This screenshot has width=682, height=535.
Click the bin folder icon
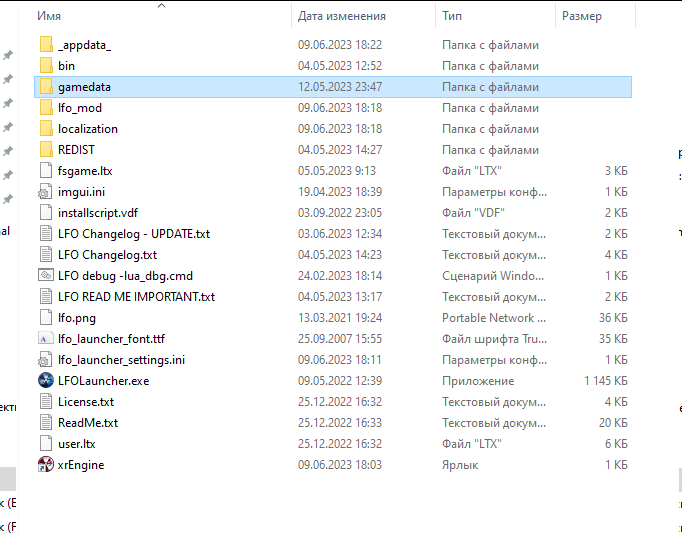point(46,65)
